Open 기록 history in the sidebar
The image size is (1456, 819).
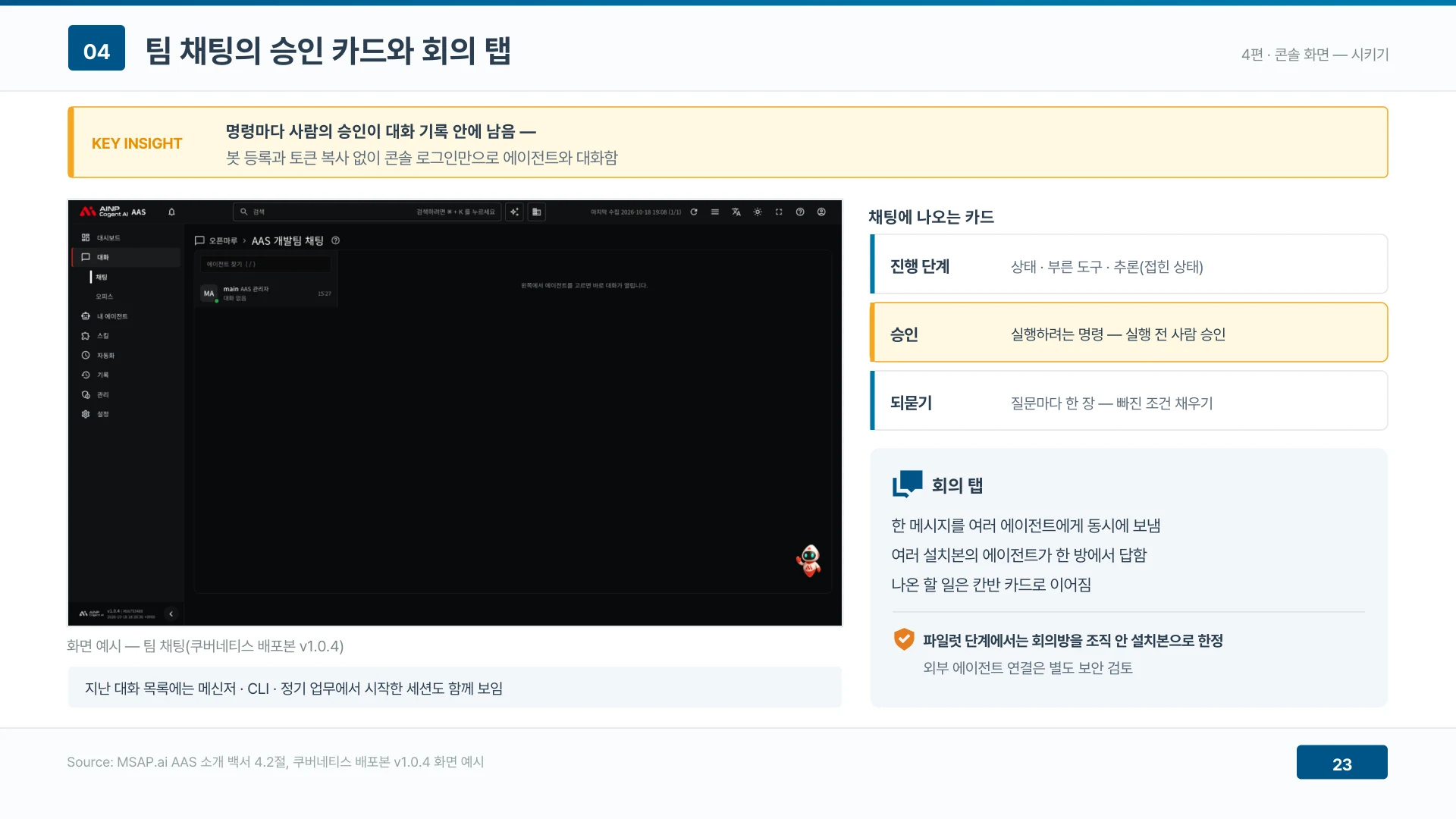point(126,375)
